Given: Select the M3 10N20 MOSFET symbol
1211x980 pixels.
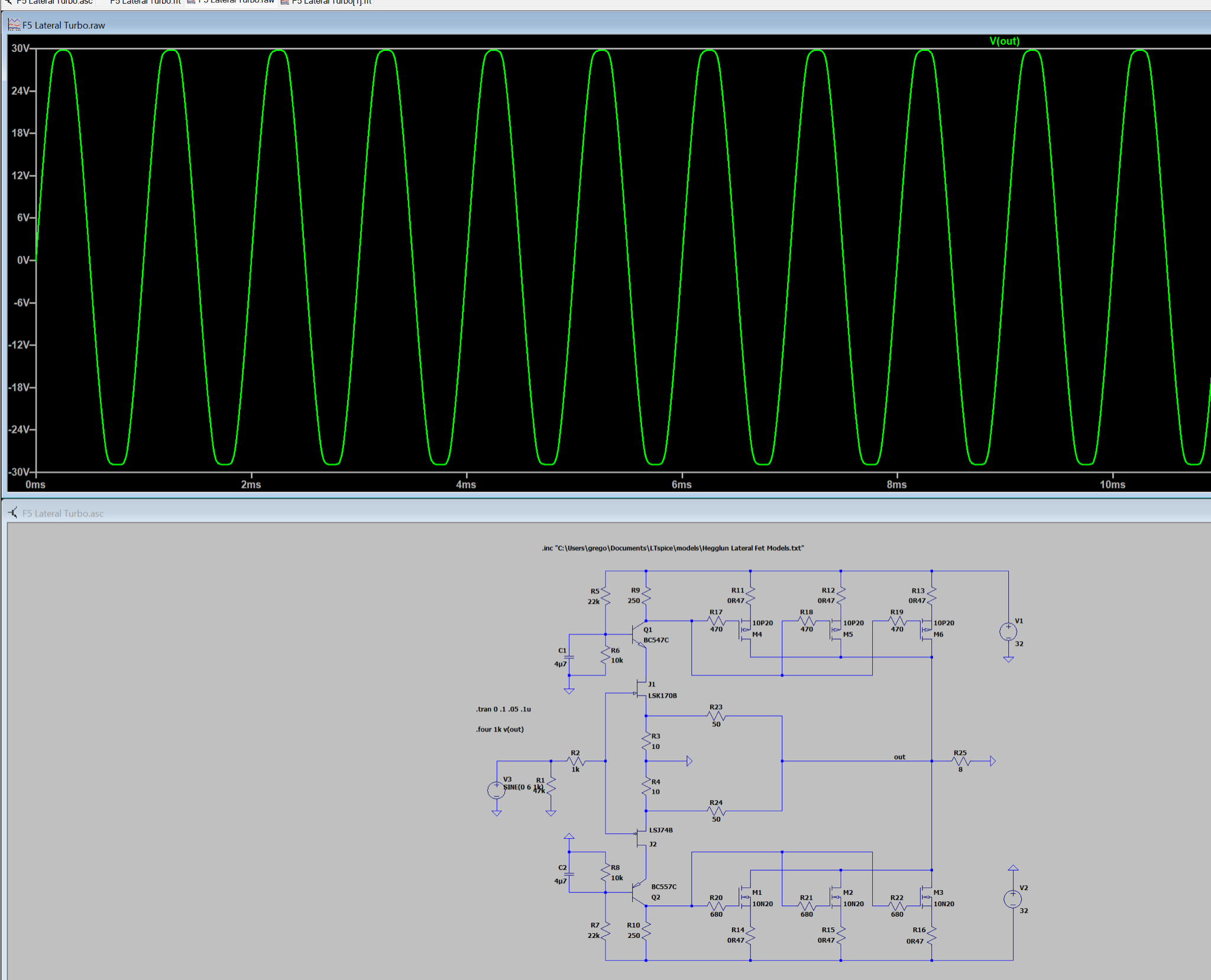Looking at the screenshot, I should (x=926, y=897).
